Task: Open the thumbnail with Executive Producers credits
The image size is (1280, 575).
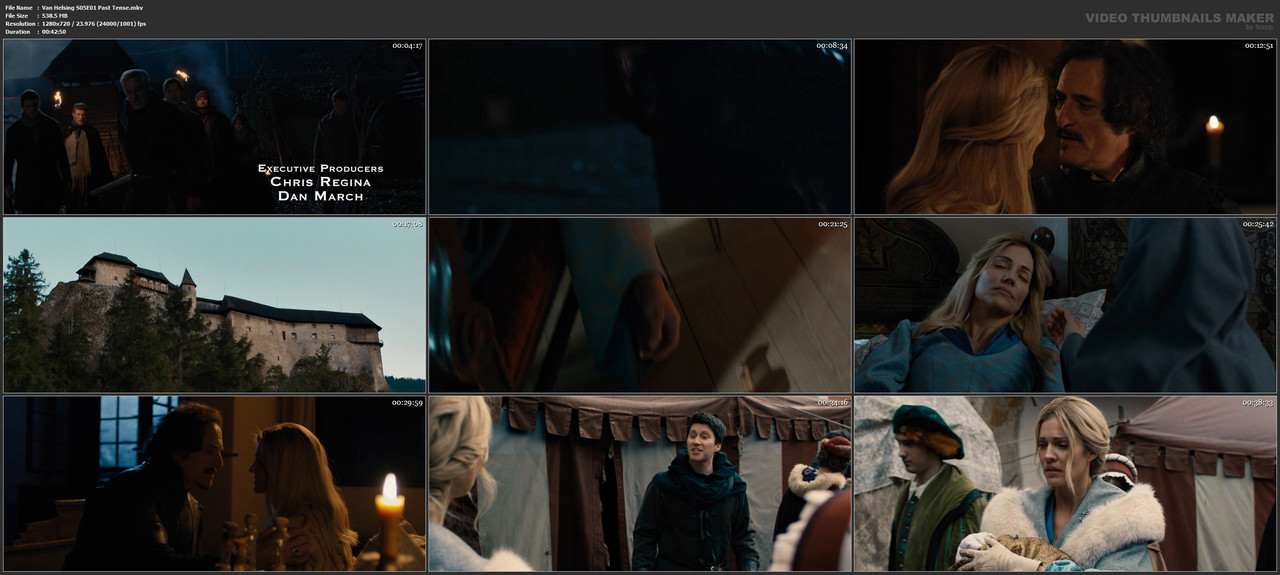Action: (214, 127)
